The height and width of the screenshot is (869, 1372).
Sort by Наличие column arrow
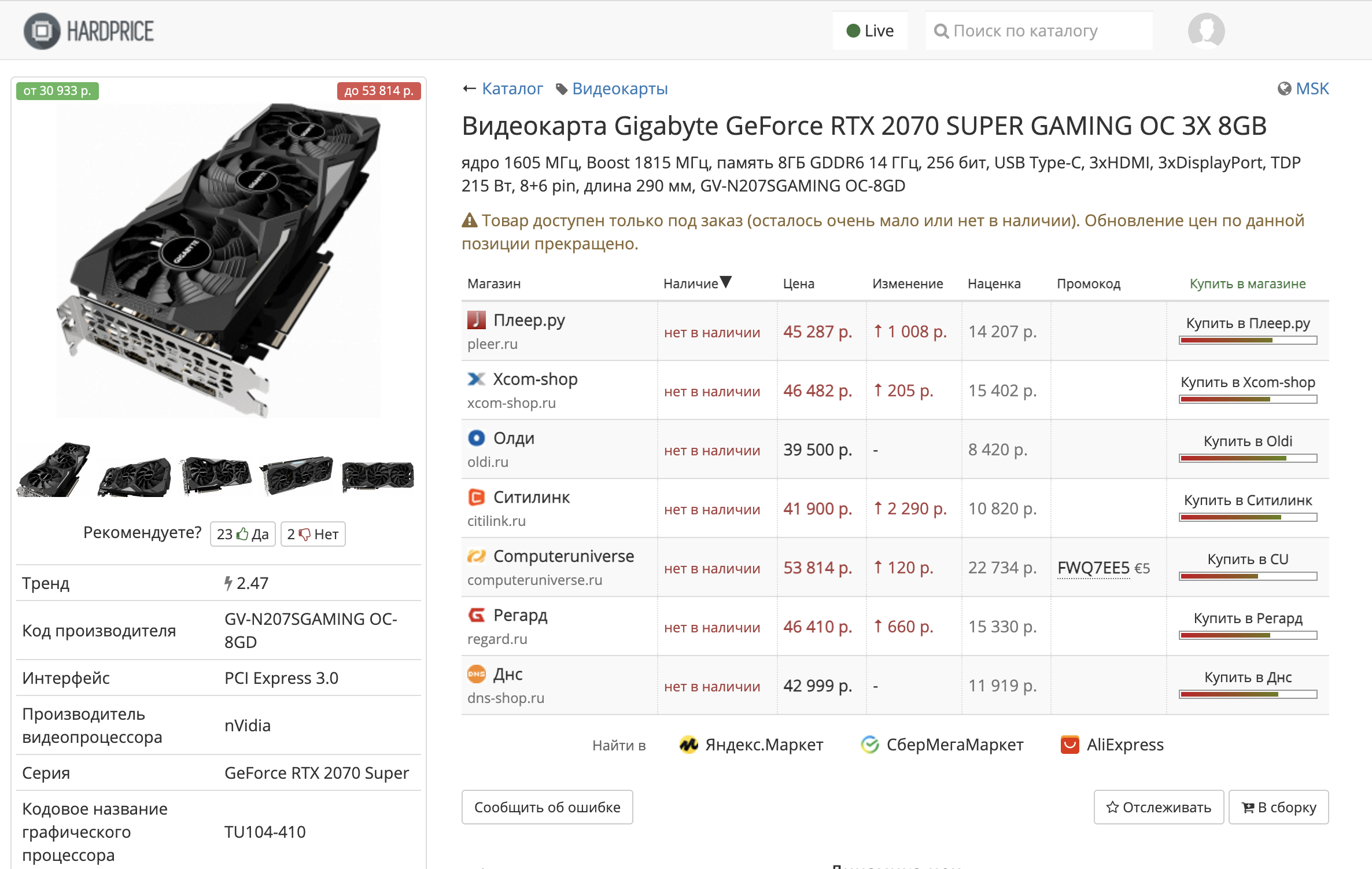coord(726,282)
